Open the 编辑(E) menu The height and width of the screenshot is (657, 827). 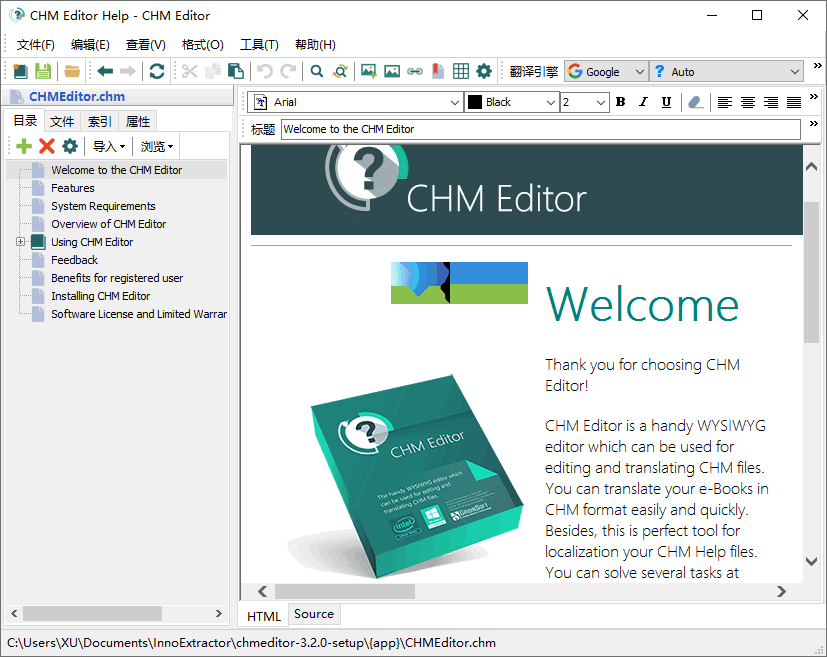pyautogui.click(x=90, y=45)
